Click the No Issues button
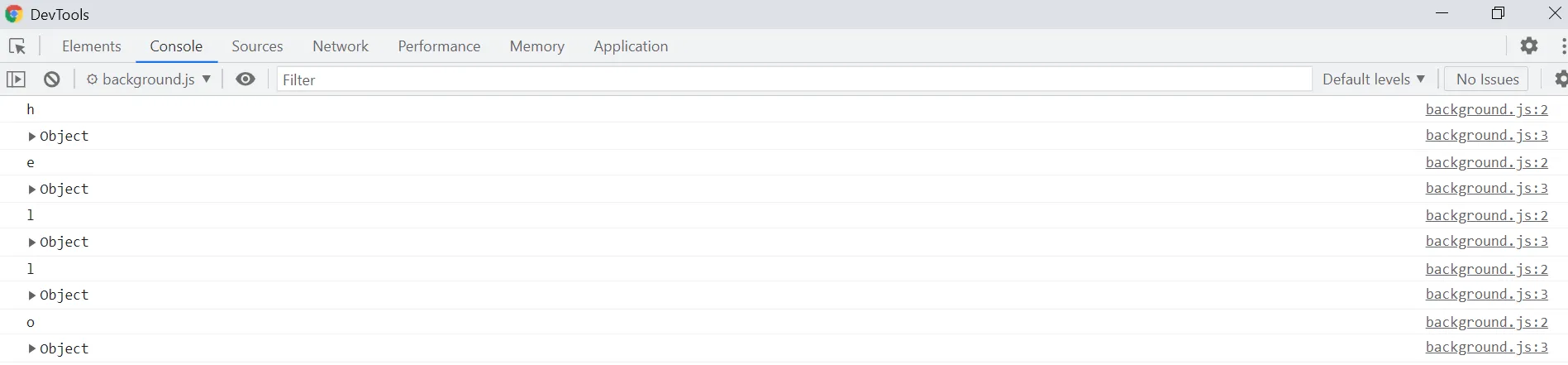The width and height of the screenshot is (1568, 365). click(x=1487, y=79)
